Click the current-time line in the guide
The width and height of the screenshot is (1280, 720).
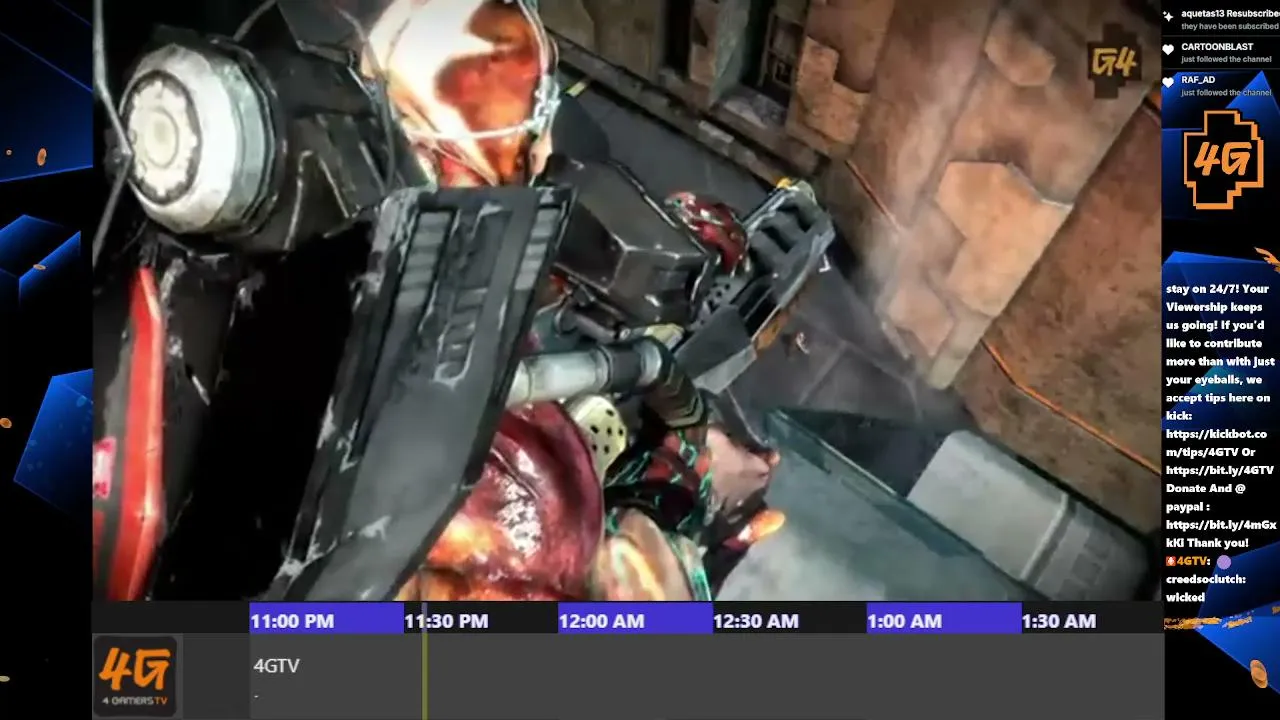[425, 661]
